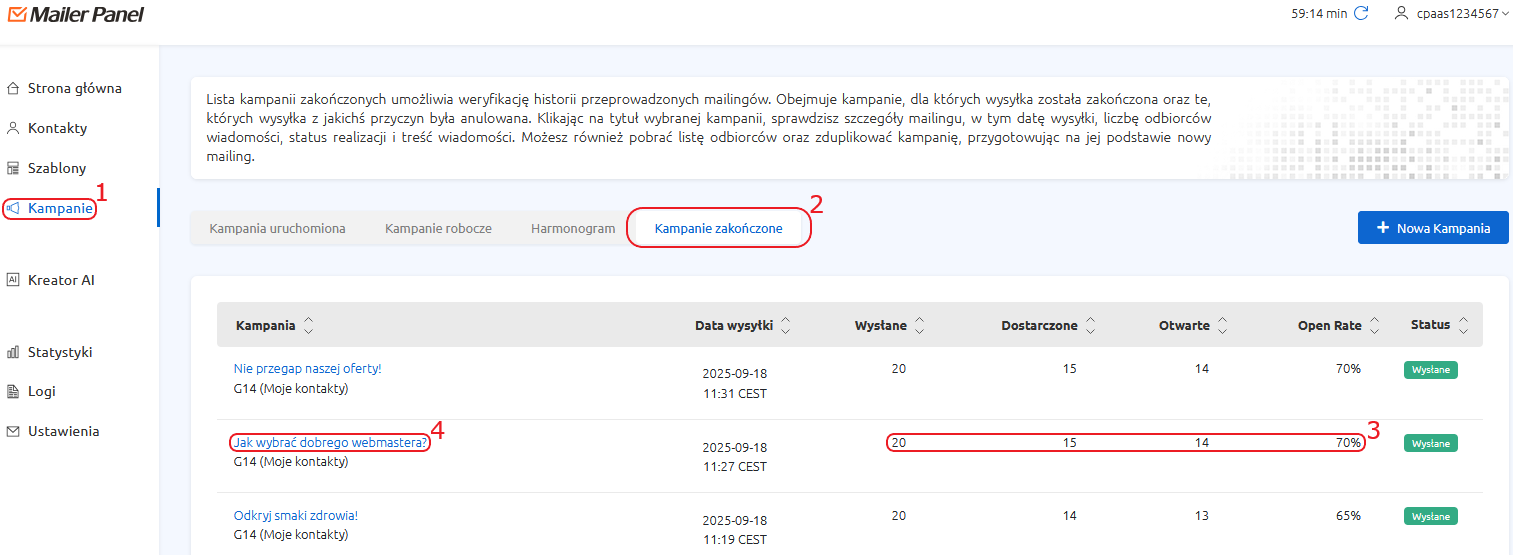Click the Mailer Panel logo
The height and width of the screenshot is (555, 1513).
click(x=75, y=14)
